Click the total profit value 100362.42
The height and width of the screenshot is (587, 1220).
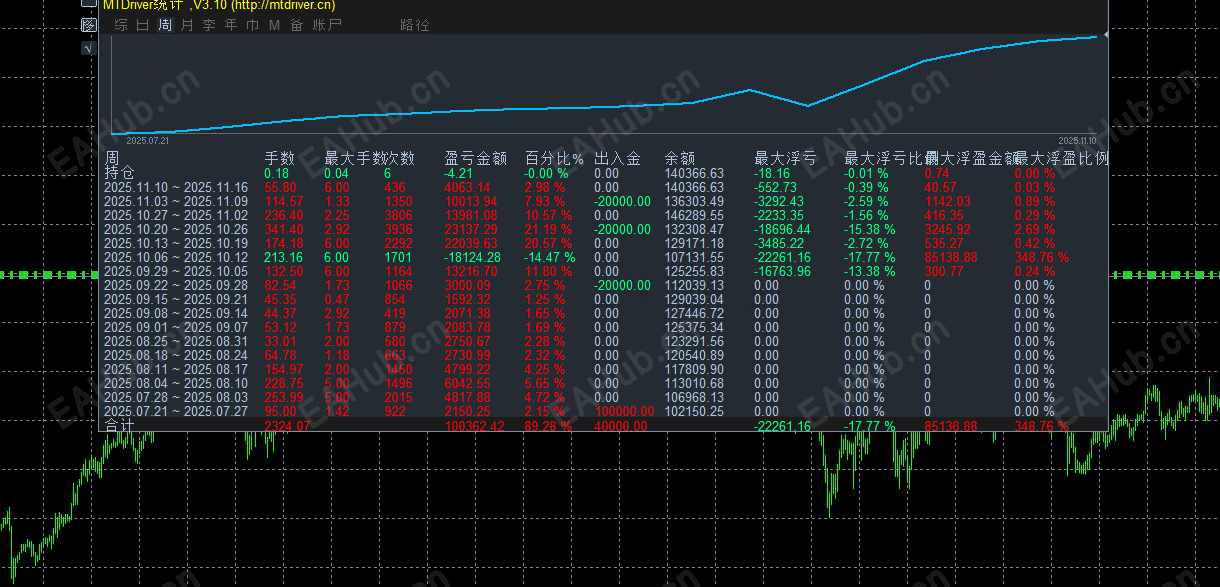[x=476, y=426]
